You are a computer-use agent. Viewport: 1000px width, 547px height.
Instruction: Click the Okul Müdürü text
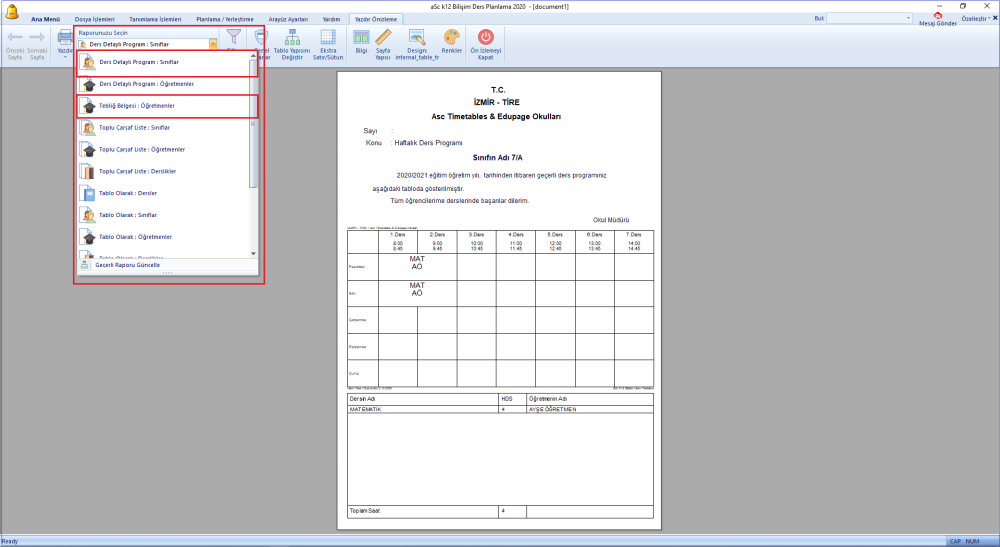tap(611, 220)
